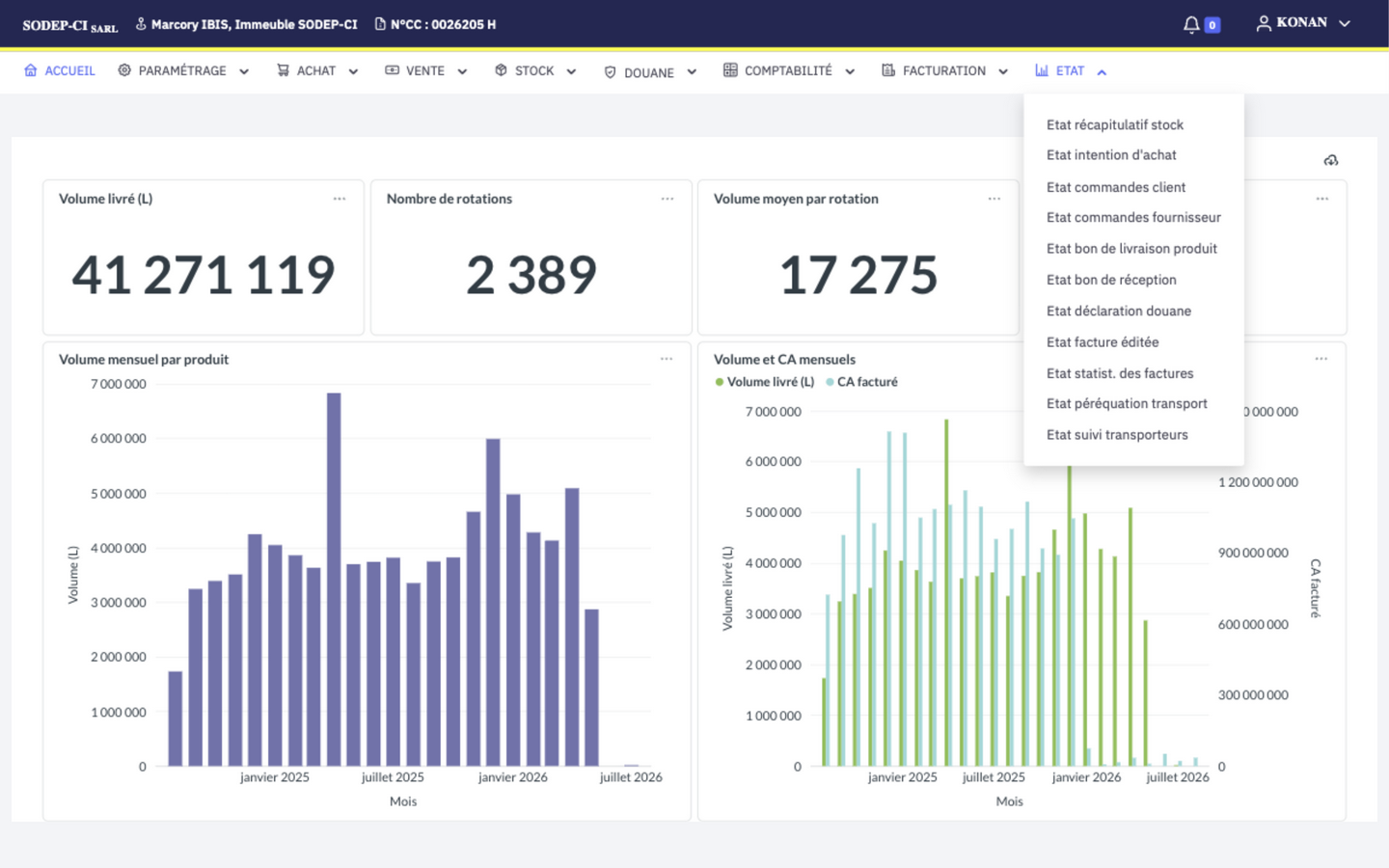
Task: Choose Etat intention d'achat
Action: (x=1111, y=155)
